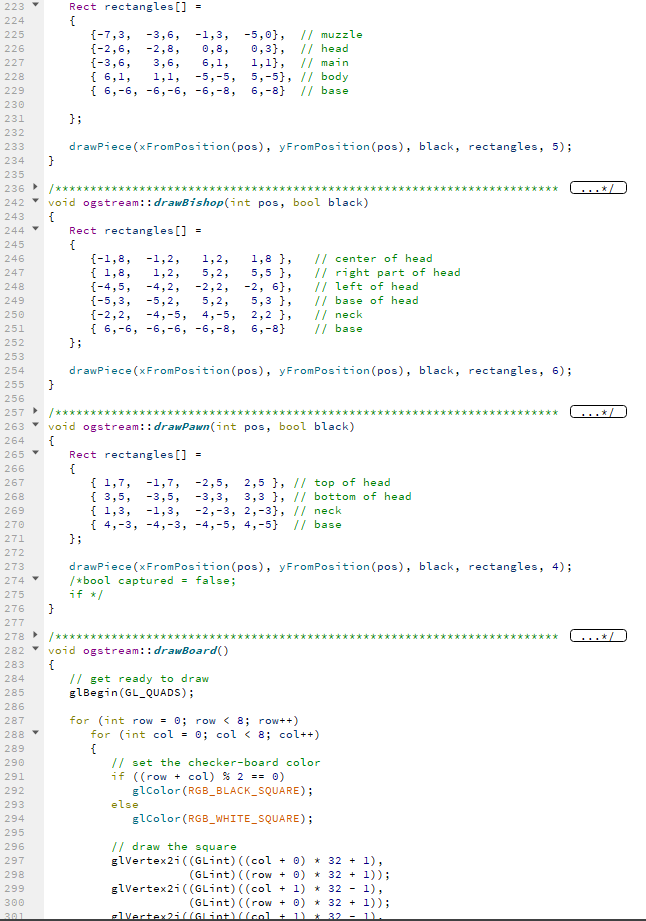Collapse the block comment fold at line 274
Viewport: 646px width, 921px height.
(35, 579)
